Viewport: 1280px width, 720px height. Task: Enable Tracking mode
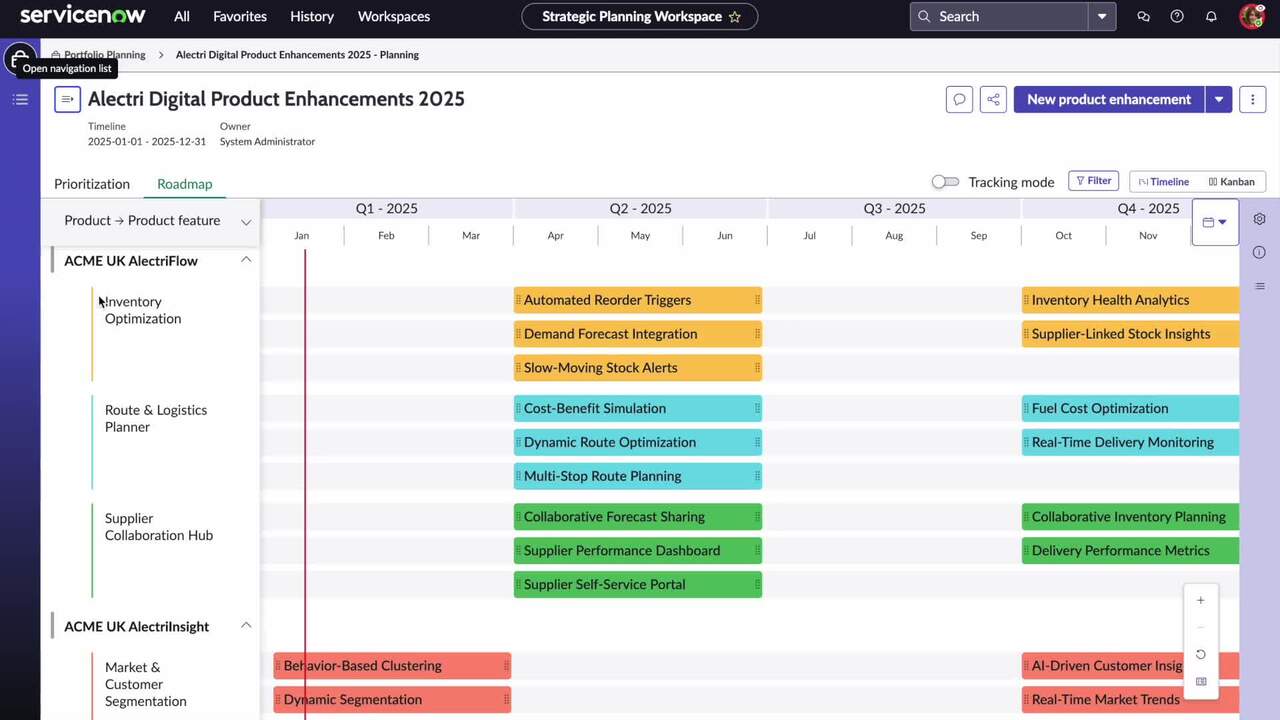coord(944,182)
